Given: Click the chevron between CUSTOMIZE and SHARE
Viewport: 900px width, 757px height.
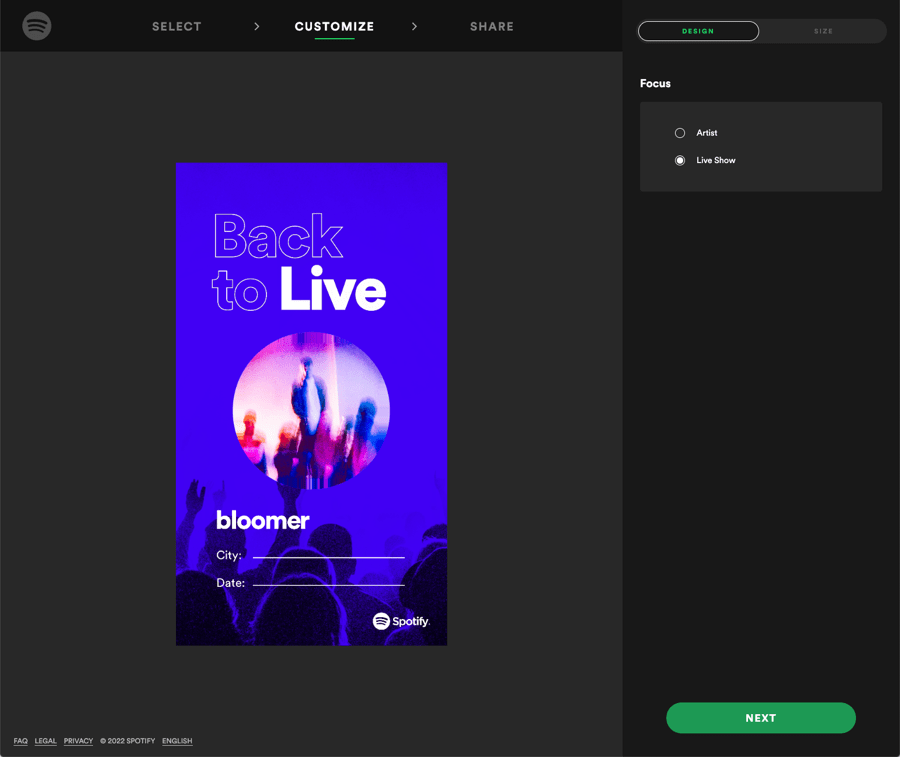Looking at the screenshot, I should (x=414, y=27).
